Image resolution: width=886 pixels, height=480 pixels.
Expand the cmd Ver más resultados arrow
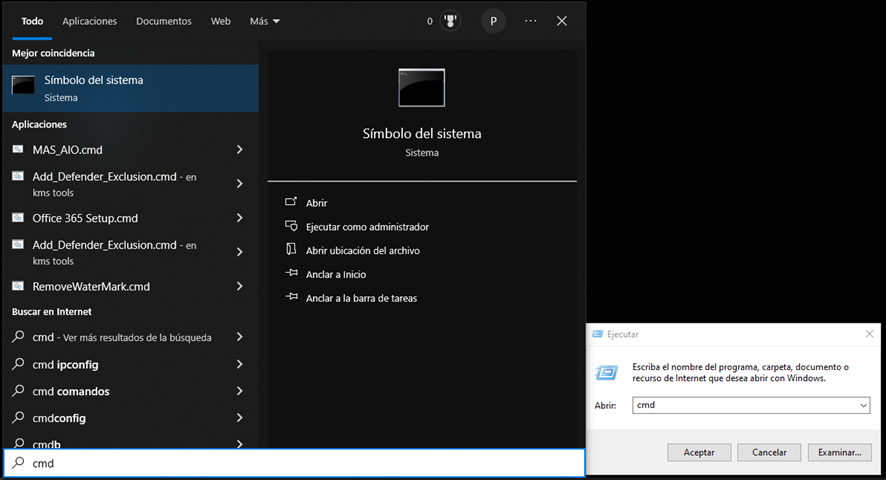point(240,337)
